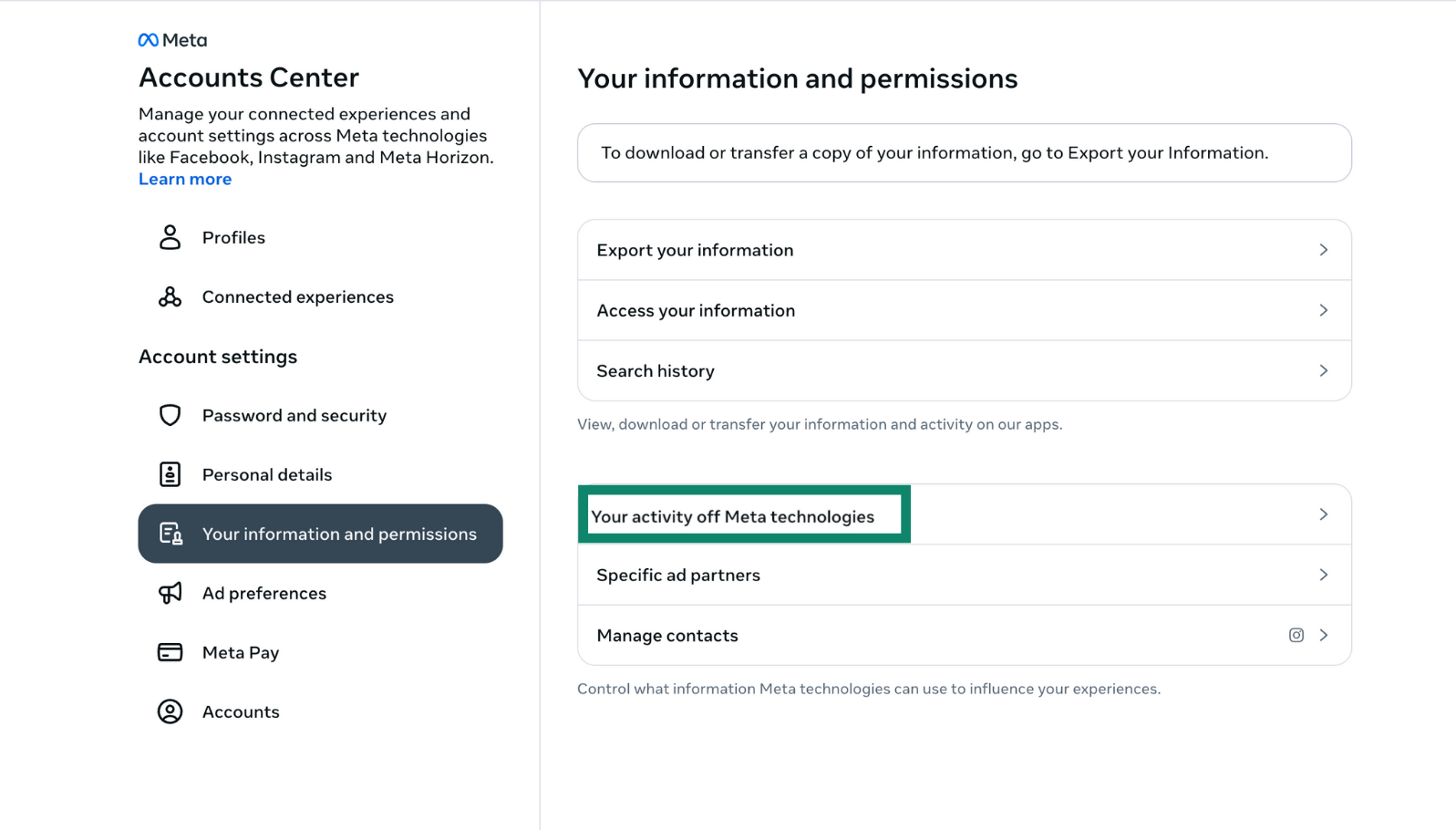Open Access your information via its chevron
This screenshot has width=1456, height=830.
[1324, 310]
